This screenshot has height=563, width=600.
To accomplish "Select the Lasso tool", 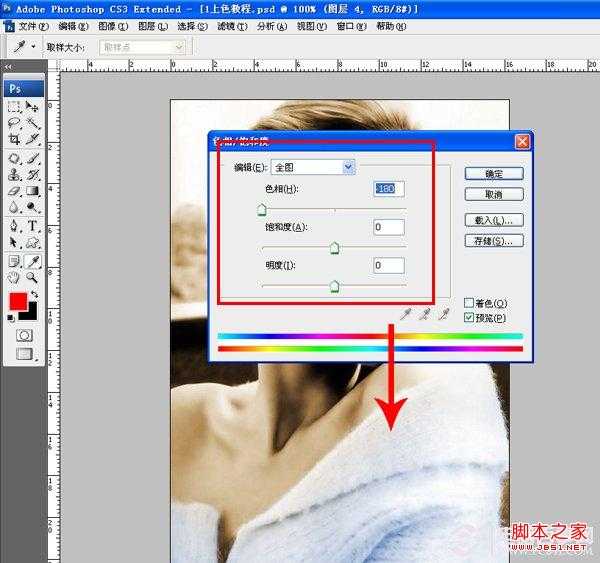I will 14,122.
